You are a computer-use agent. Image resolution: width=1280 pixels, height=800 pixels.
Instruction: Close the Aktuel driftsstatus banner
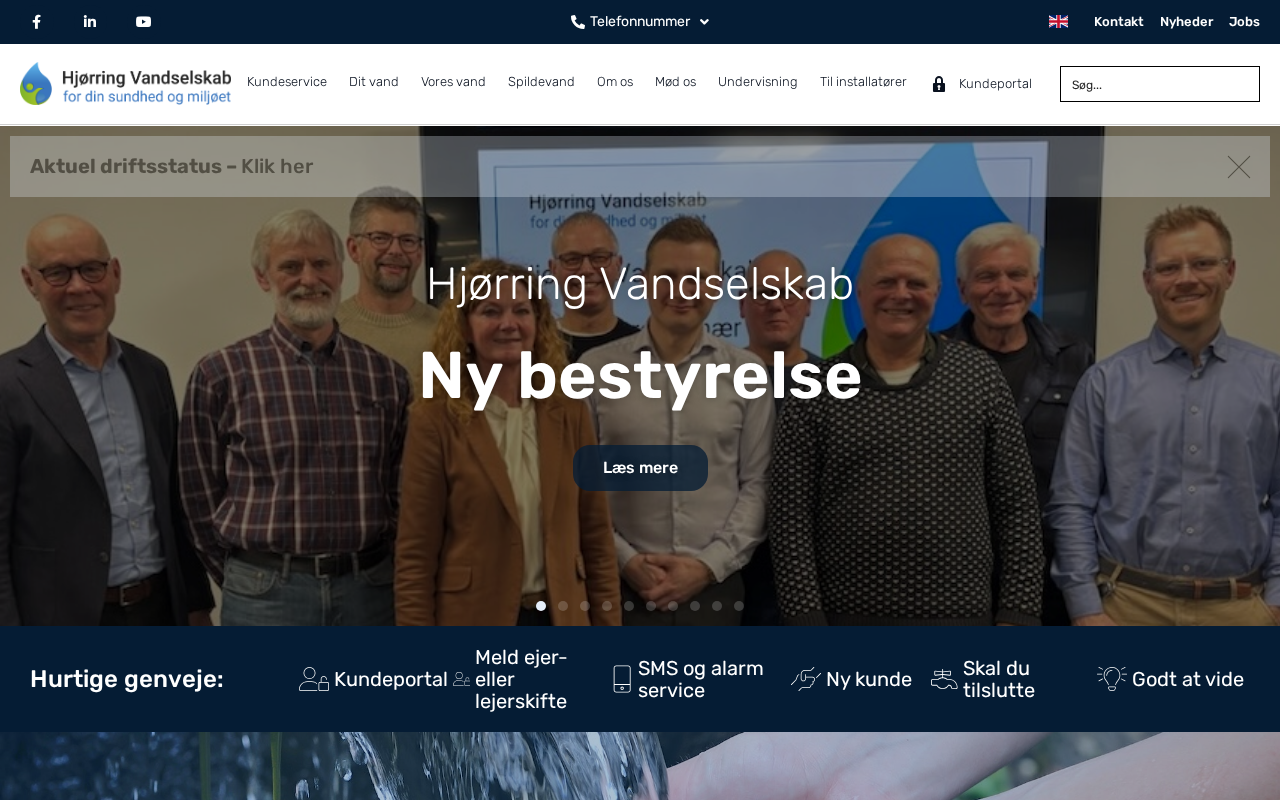[x=1239, y=167]
